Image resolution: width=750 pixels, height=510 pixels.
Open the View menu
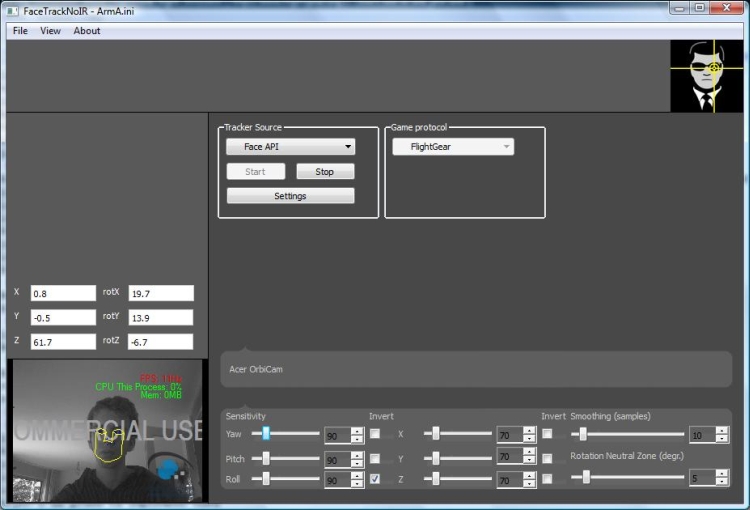(x=50, y=31)
